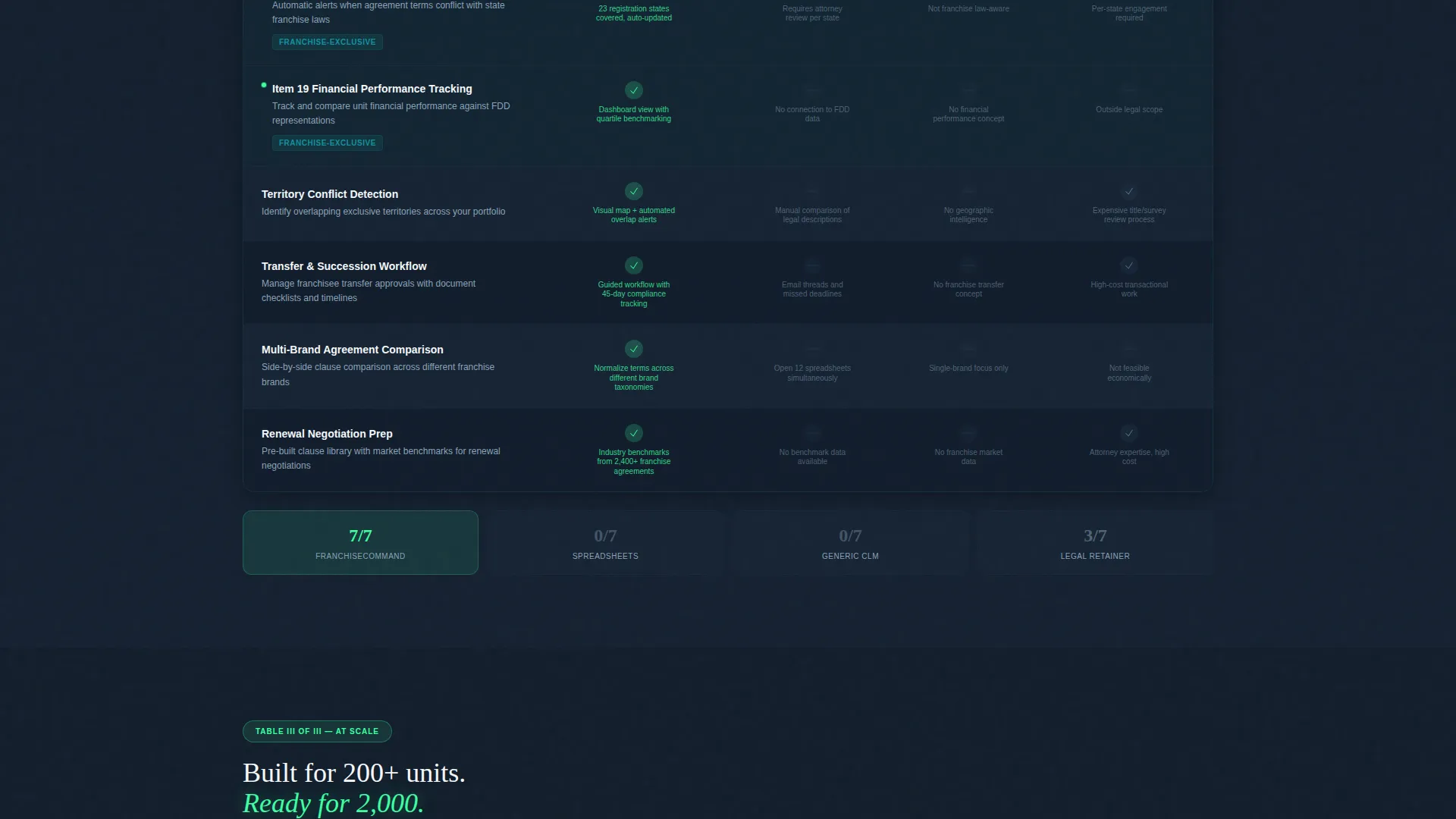Click 'Requires attorney review per state' cell
Viewport: 1456px width, 819px height.
click(x=812, y=13)
